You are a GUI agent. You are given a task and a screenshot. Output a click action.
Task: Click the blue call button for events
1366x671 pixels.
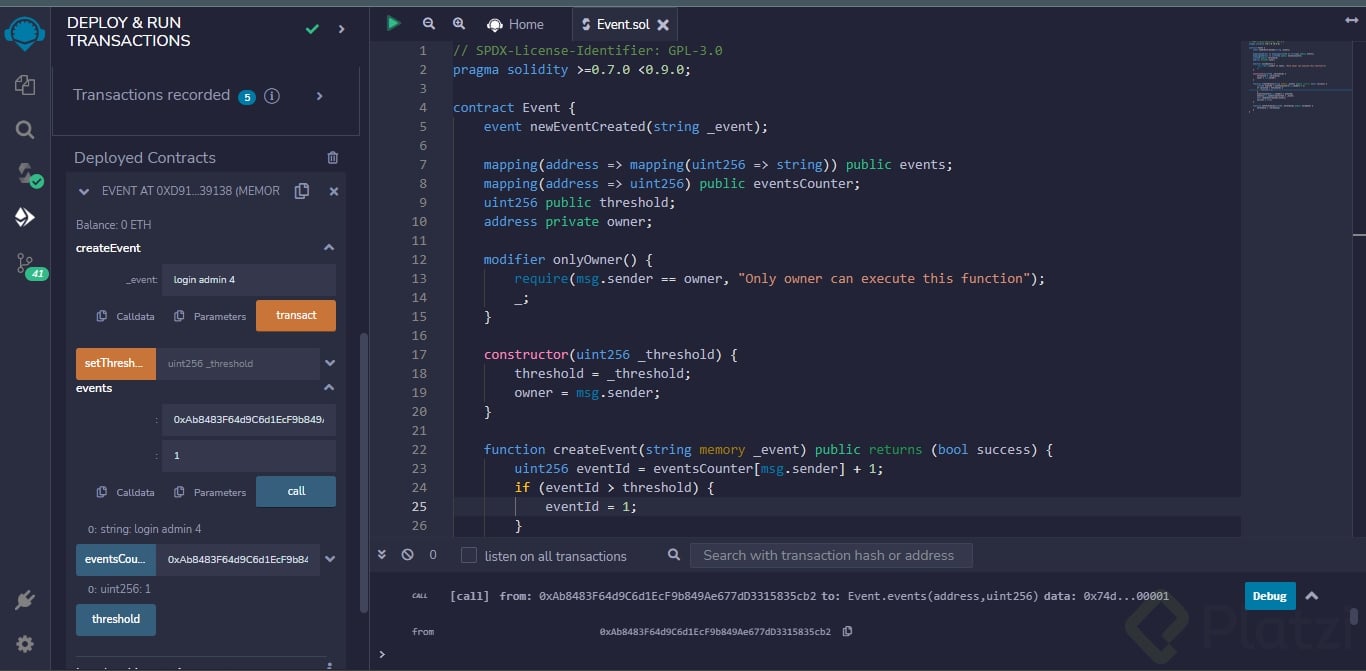296,492
